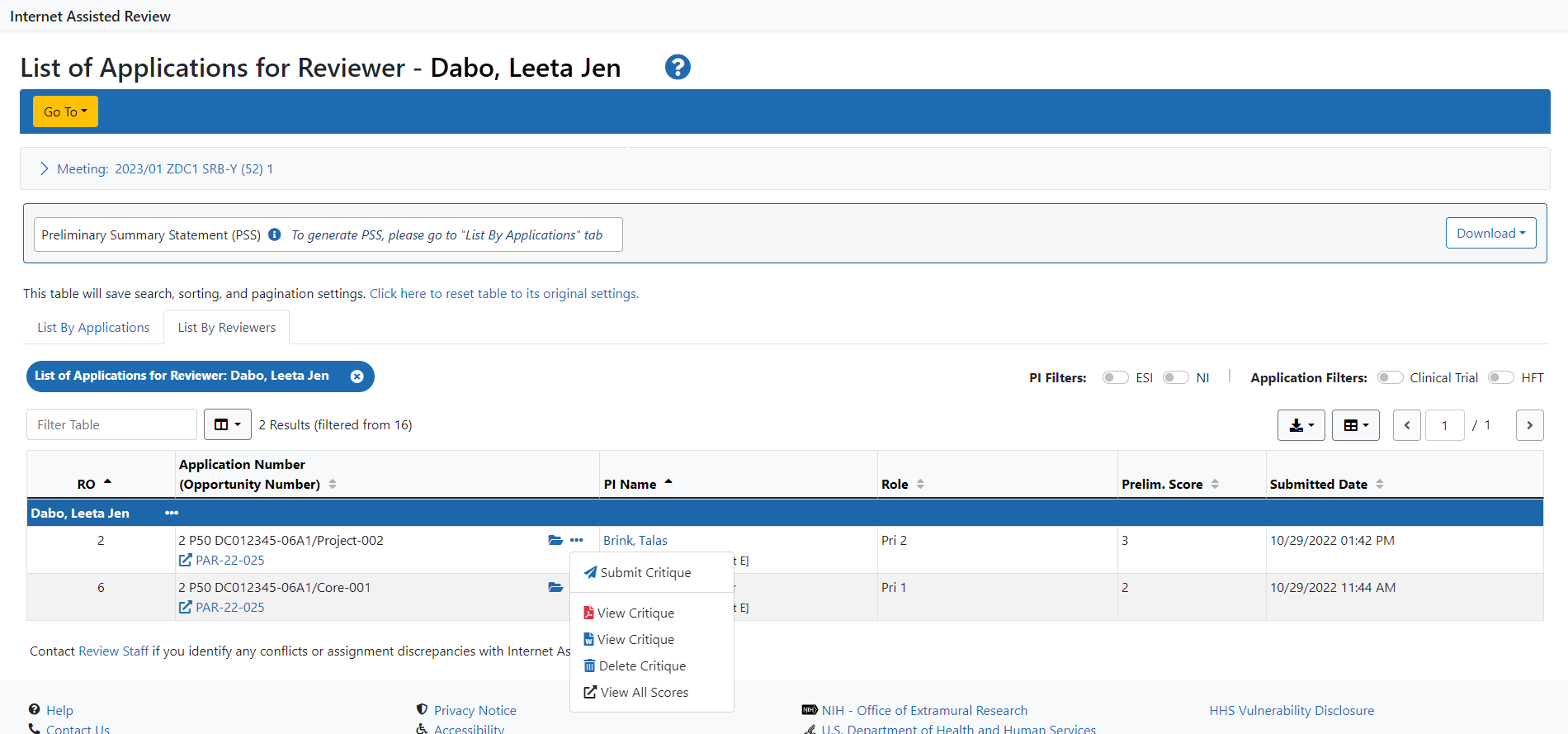Screen dimensions: 1568x734
Task: Open the Go To dropdown
Action: (65, 111)
